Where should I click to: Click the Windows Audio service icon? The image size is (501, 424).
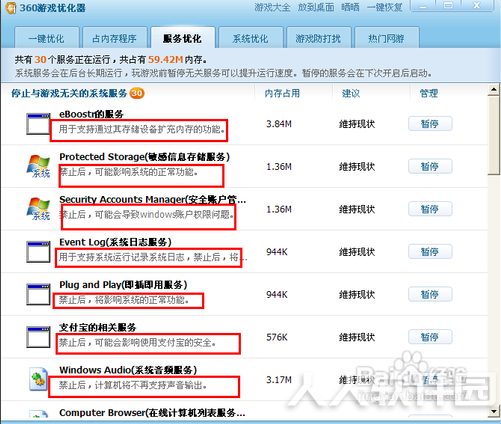click(38, 379)
